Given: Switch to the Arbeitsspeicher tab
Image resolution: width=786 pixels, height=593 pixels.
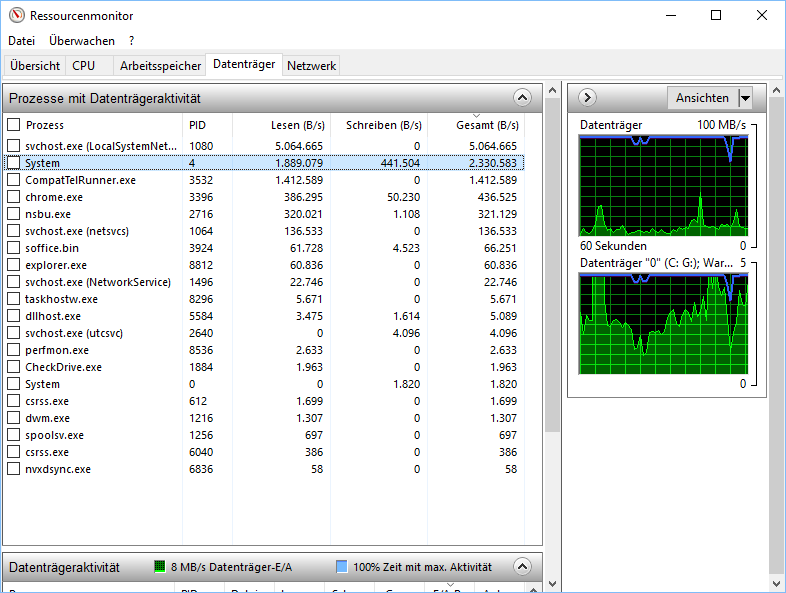Looking at the screenshot, I should 160,66.
